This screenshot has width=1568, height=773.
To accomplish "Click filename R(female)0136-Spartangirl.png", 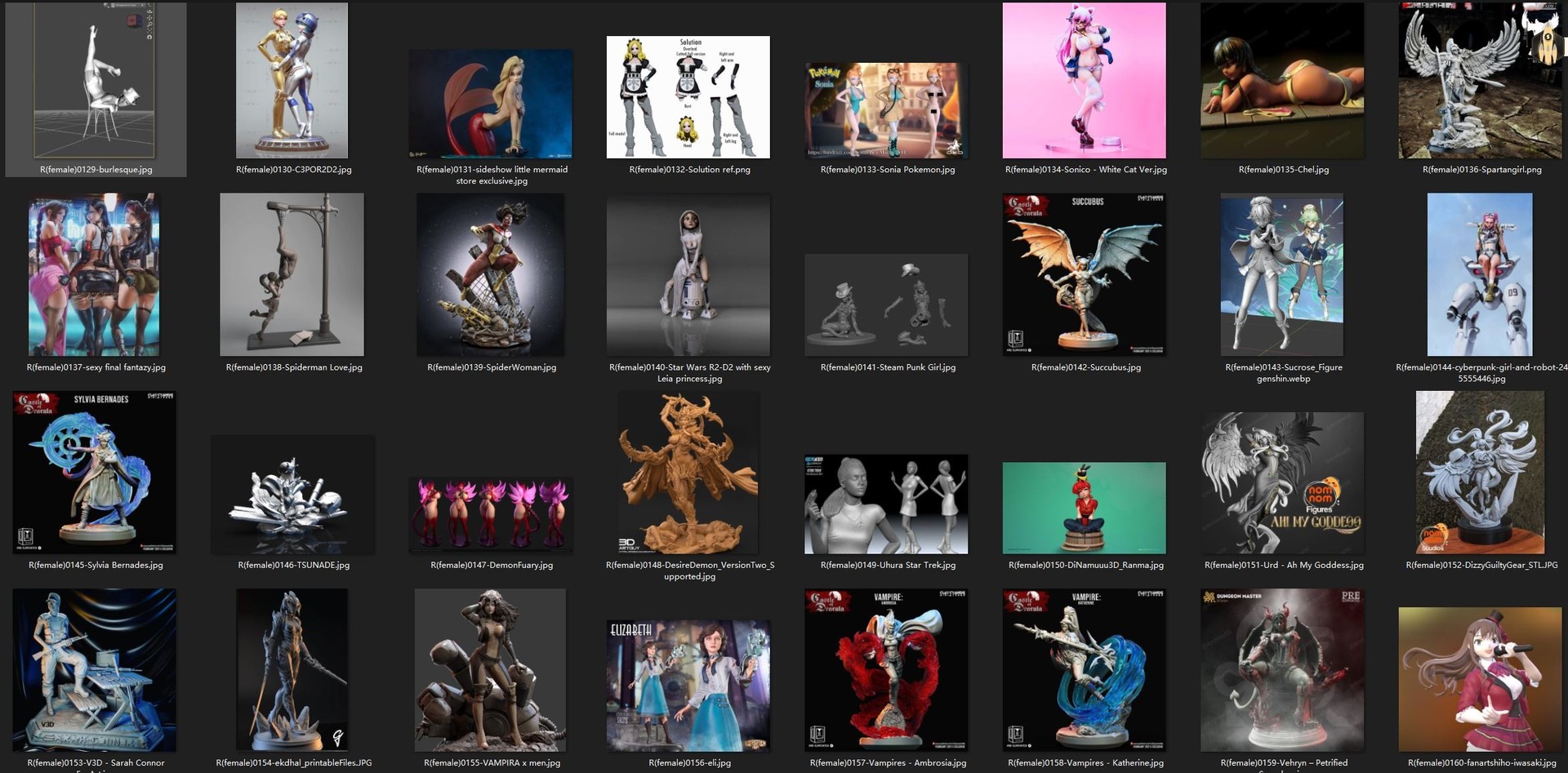I will [x=1482, y=170].
